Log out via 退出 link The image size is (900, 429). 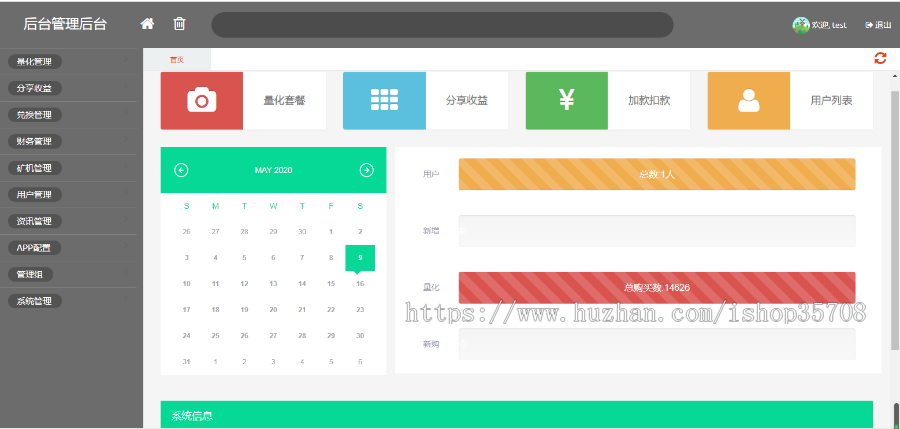[878, 25]
